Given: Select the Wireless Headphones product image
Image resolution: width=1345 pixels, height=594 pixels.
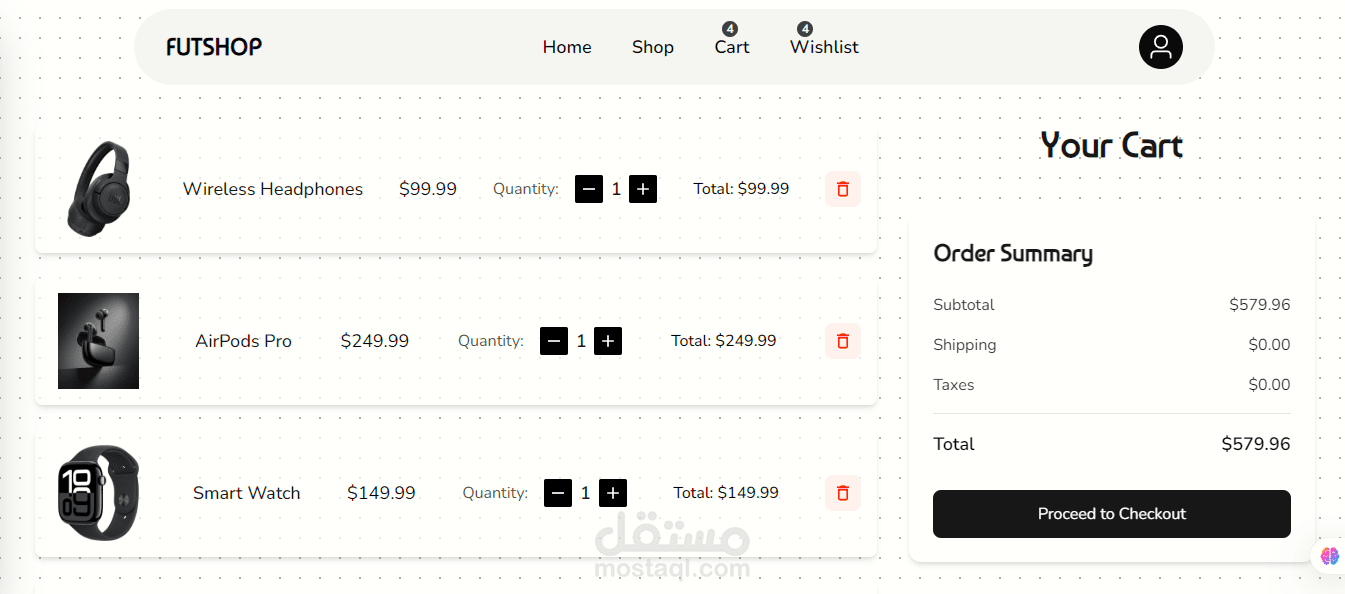Looking at the screenshot, I should tap(98, 189).
